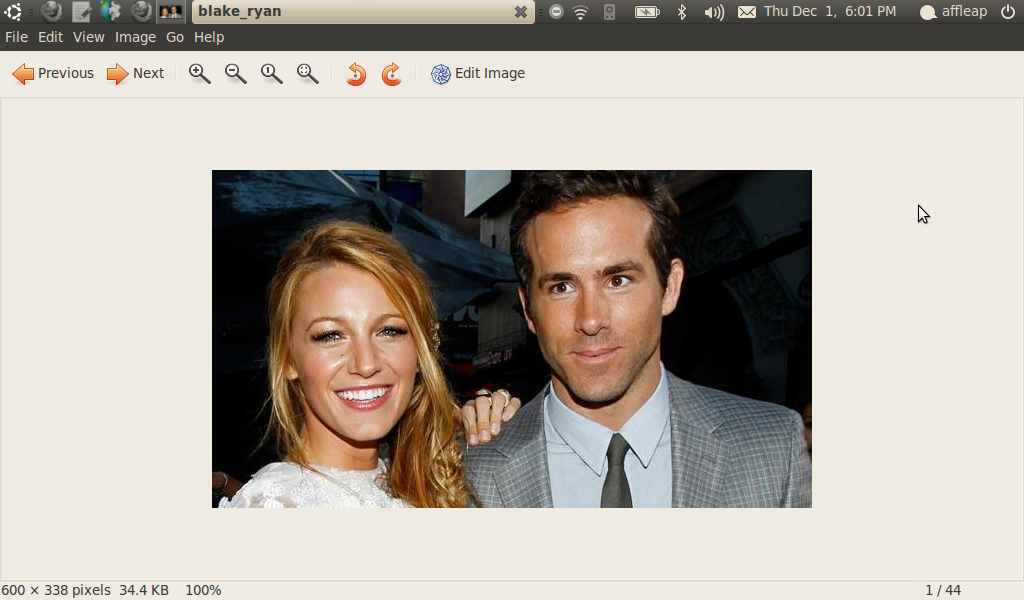Show image at normal size icon
The image size is (1024, 600).
coord(271,74)
